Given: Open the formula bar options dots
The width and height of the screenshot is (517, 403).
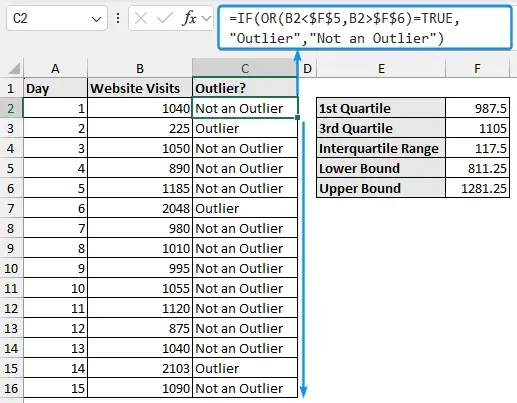Looking at the screenshot, I should pyautogui.click(x=118, y=18).
